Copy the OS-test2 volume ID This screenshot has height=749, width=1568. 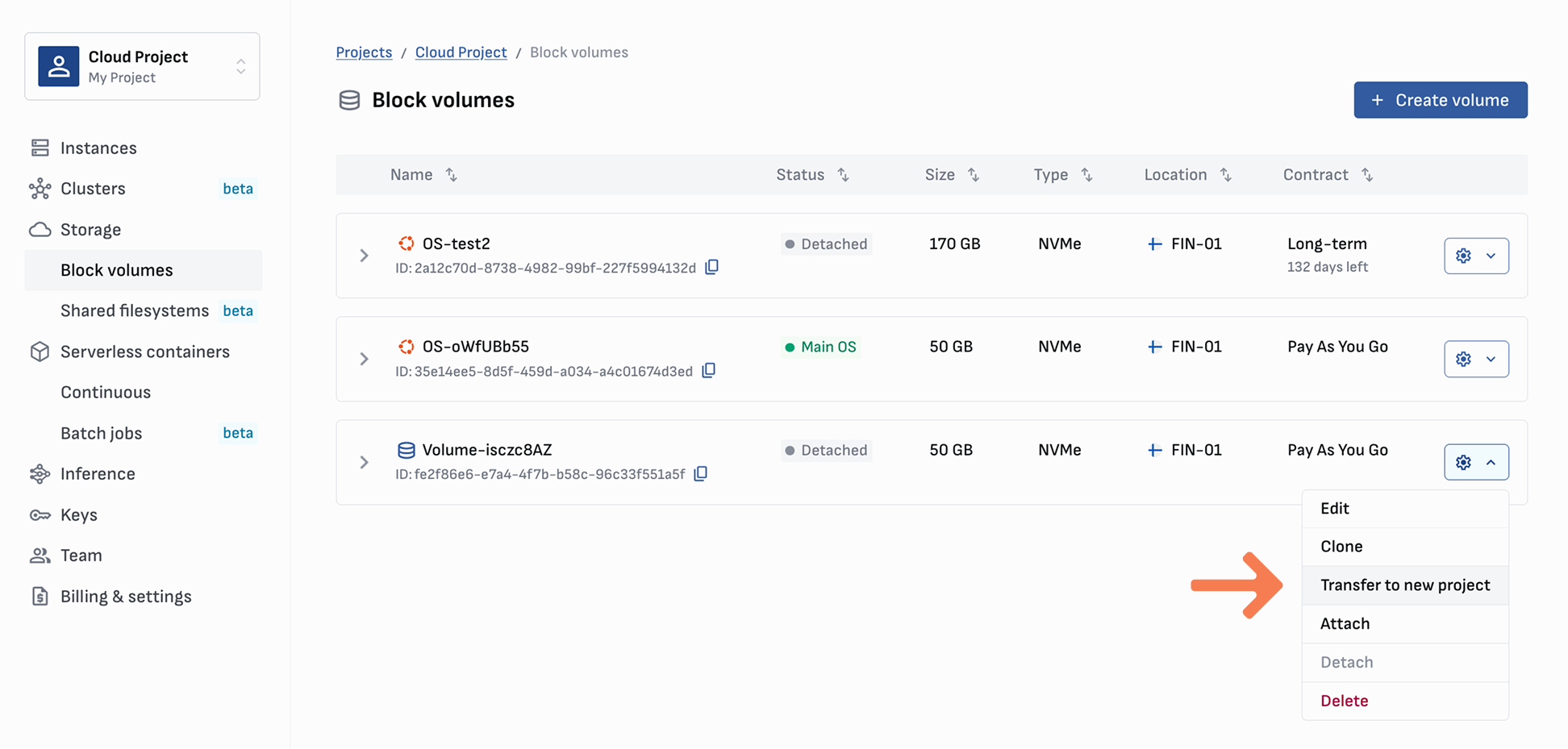[711, 267]
